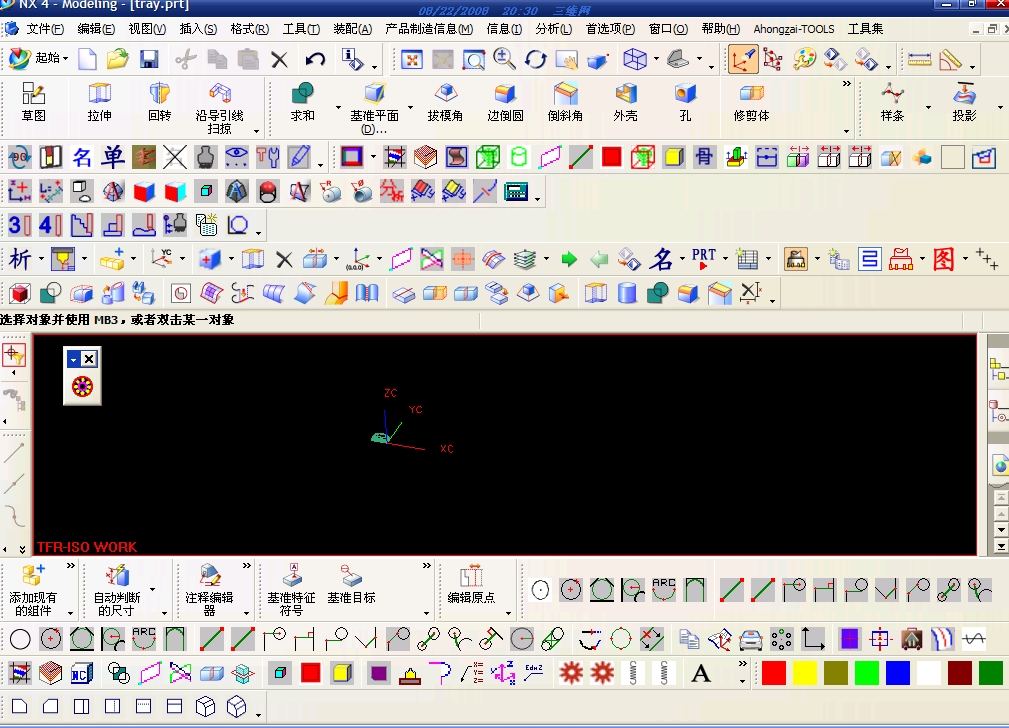Open the floating toolbar dropdown arrow
This screenshot has width=1009, height=728.
[x=73, y=359]
